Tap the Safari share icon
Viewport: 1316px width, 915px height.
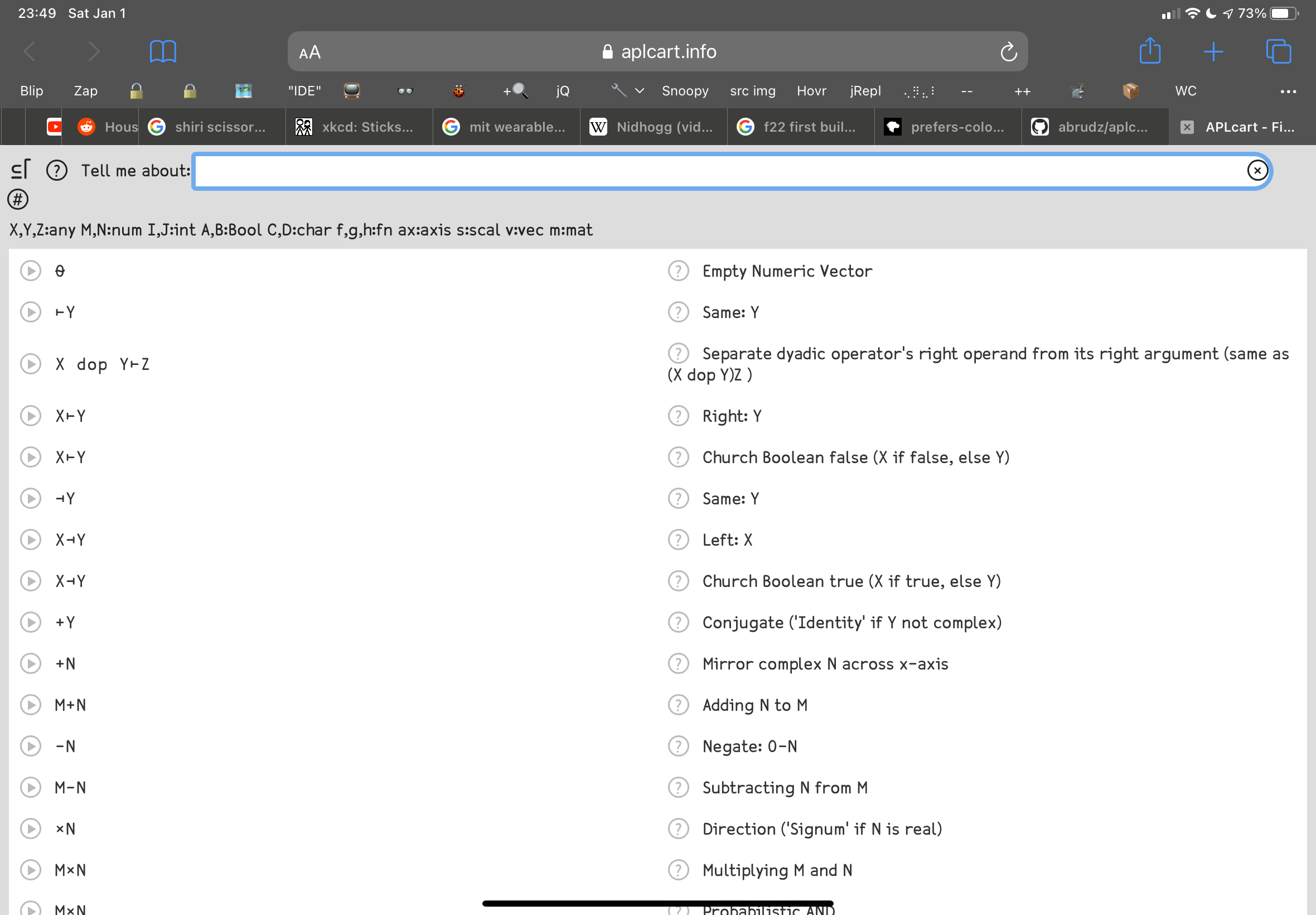tap(1149, 51)
